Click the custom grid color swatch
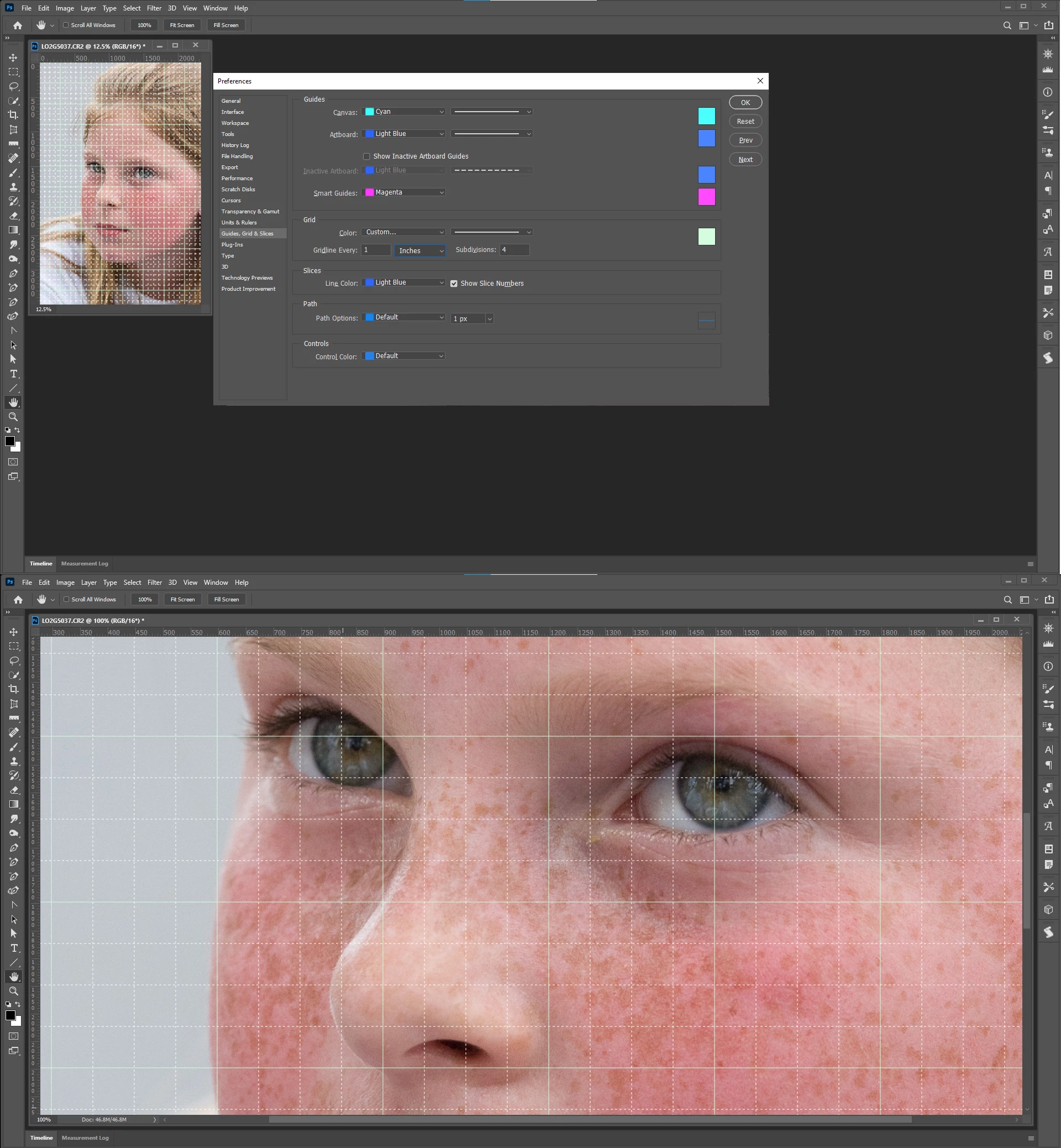Image resolution: width=1061 pixels, height=1148 pixels. click(706, 237)
